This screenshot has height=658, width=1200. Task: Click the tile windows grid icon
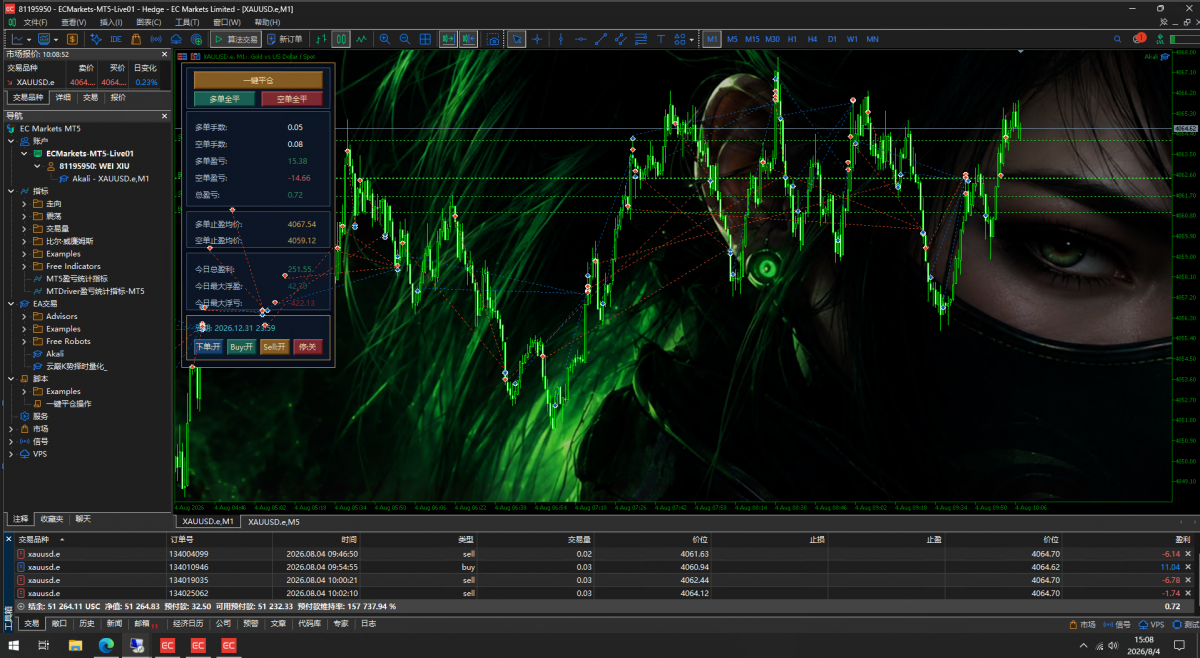(425, 39)
